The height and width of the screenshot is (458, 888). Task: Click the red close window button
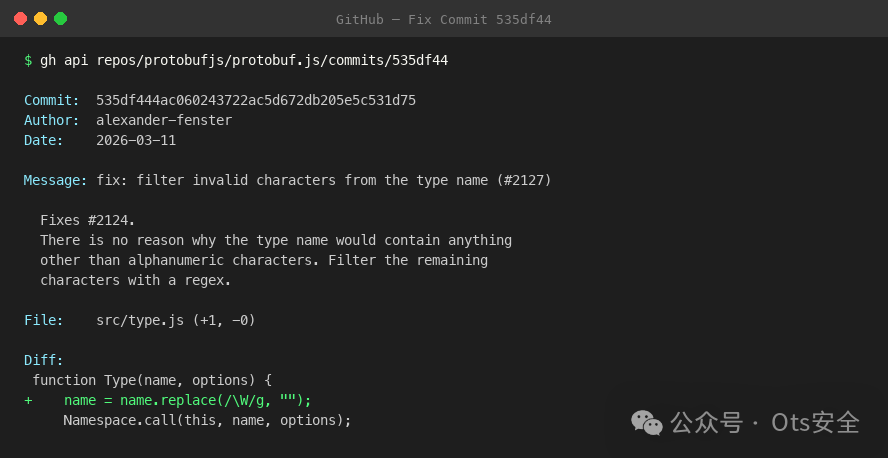point(20,19)
